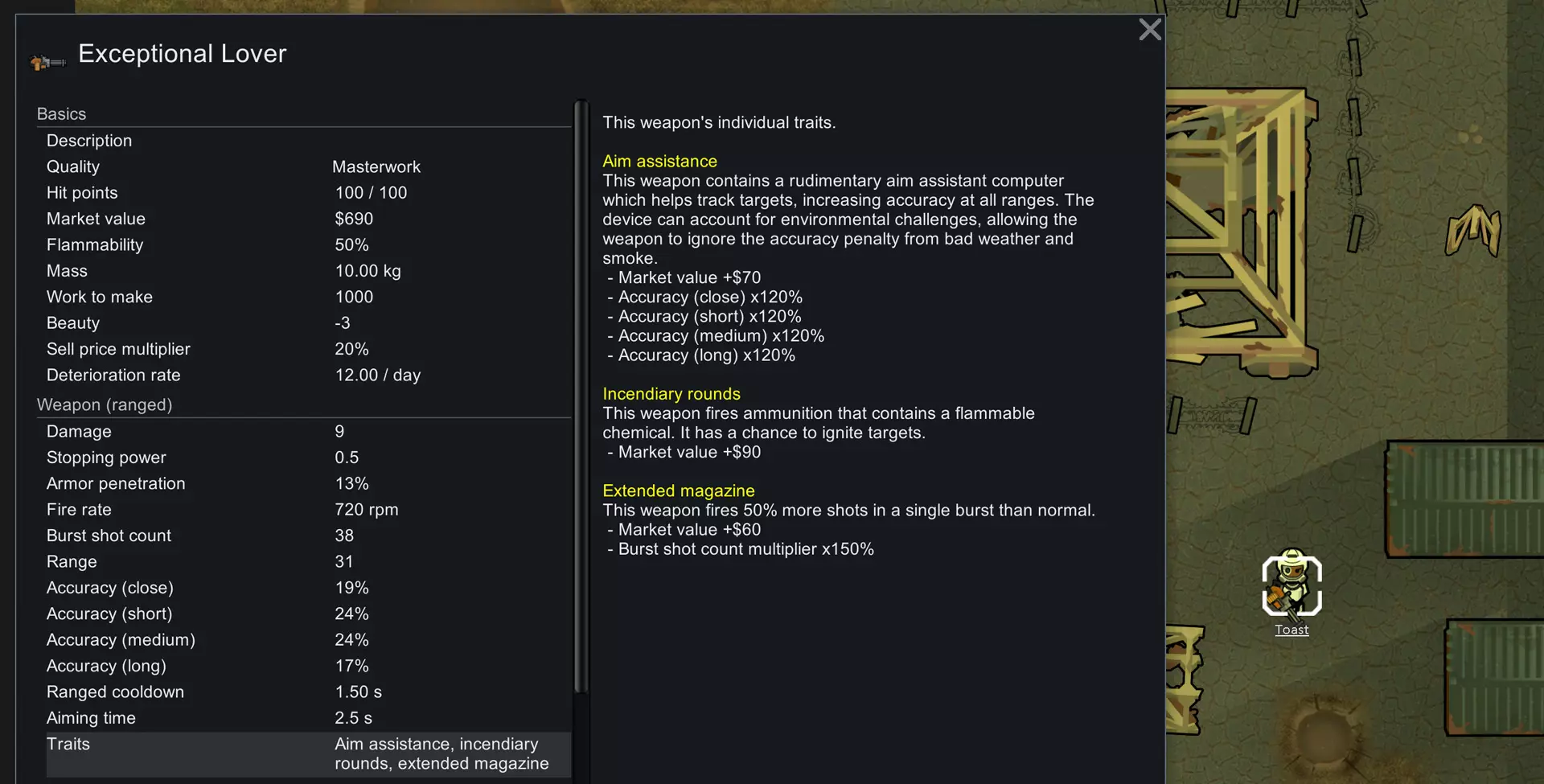This screenshot has height=784, width=1544.
Task: Select the Description row in Basics
Action: (306, 141)
